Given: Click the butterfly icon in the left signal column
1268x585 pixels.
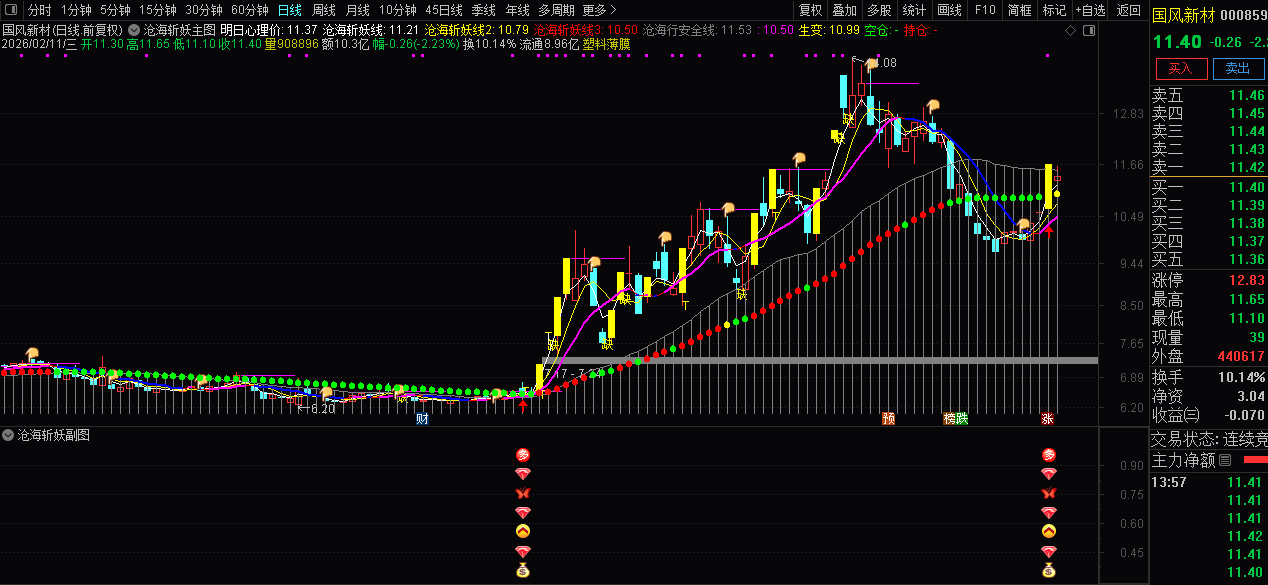Looking at the screenshot, I should click(522, 493).
